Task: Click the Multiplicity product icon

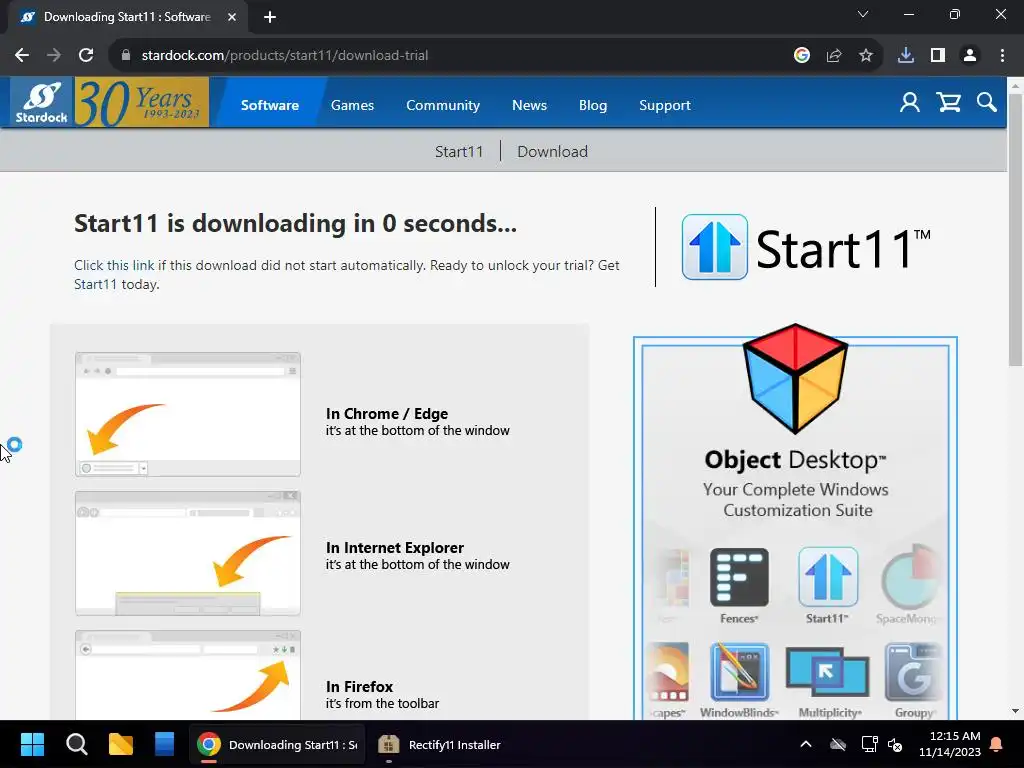Action: tap(827, 671)
